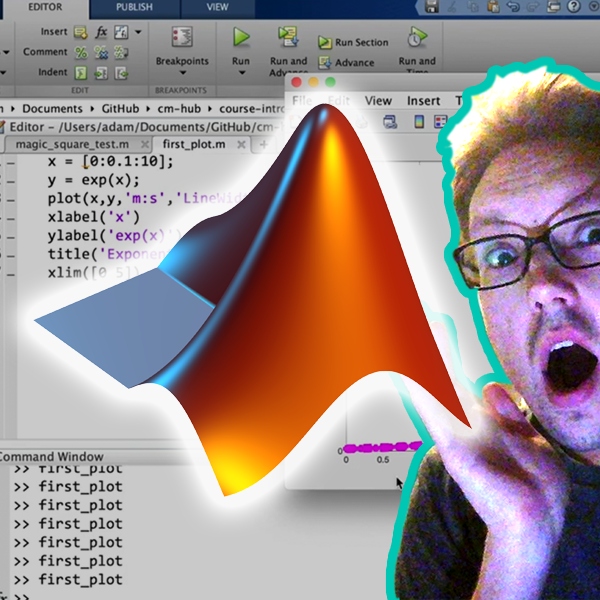The width and height of the screenshot is (600, 600).
Task: Click the Run and Advance icon
Action: pos(288,37)
